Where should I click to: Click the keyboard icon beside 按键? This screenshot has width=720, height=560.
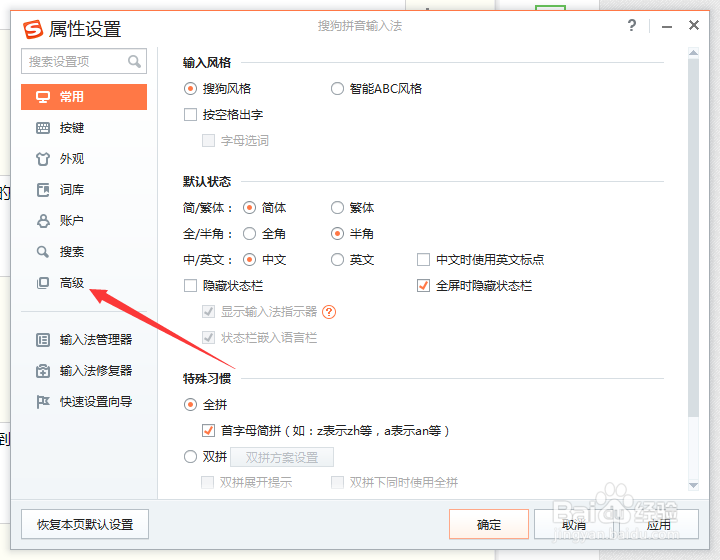click(x=43, y=128)
